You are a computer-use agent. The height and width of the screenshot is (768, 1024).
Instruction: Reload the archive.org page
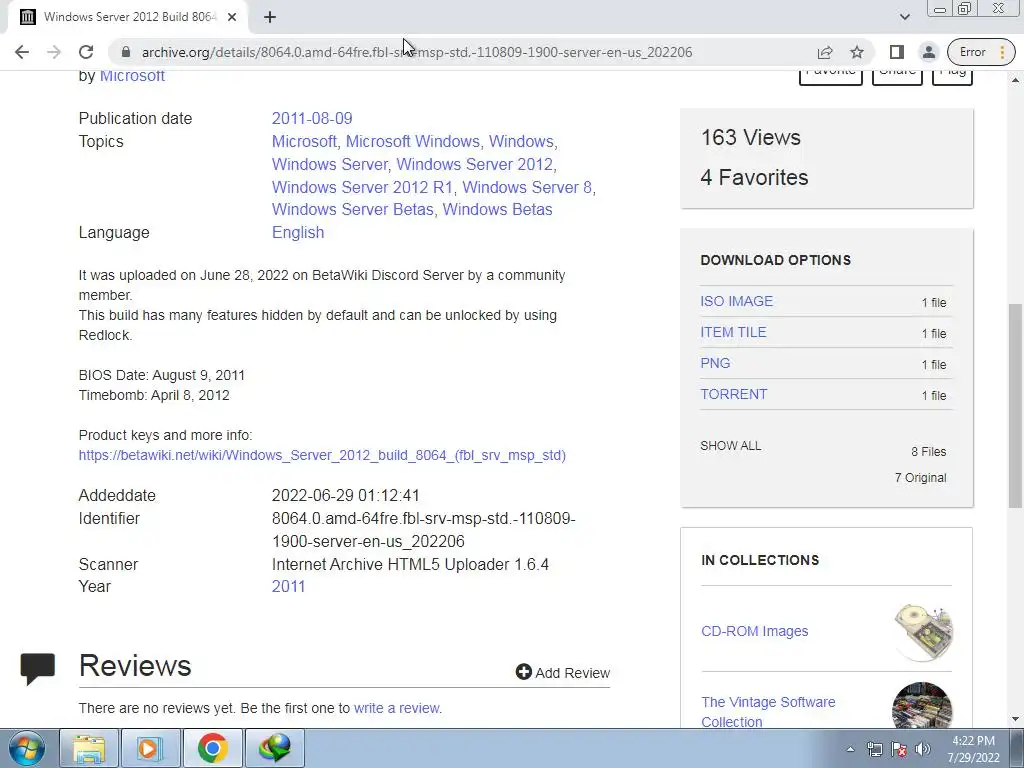[86, 52]
